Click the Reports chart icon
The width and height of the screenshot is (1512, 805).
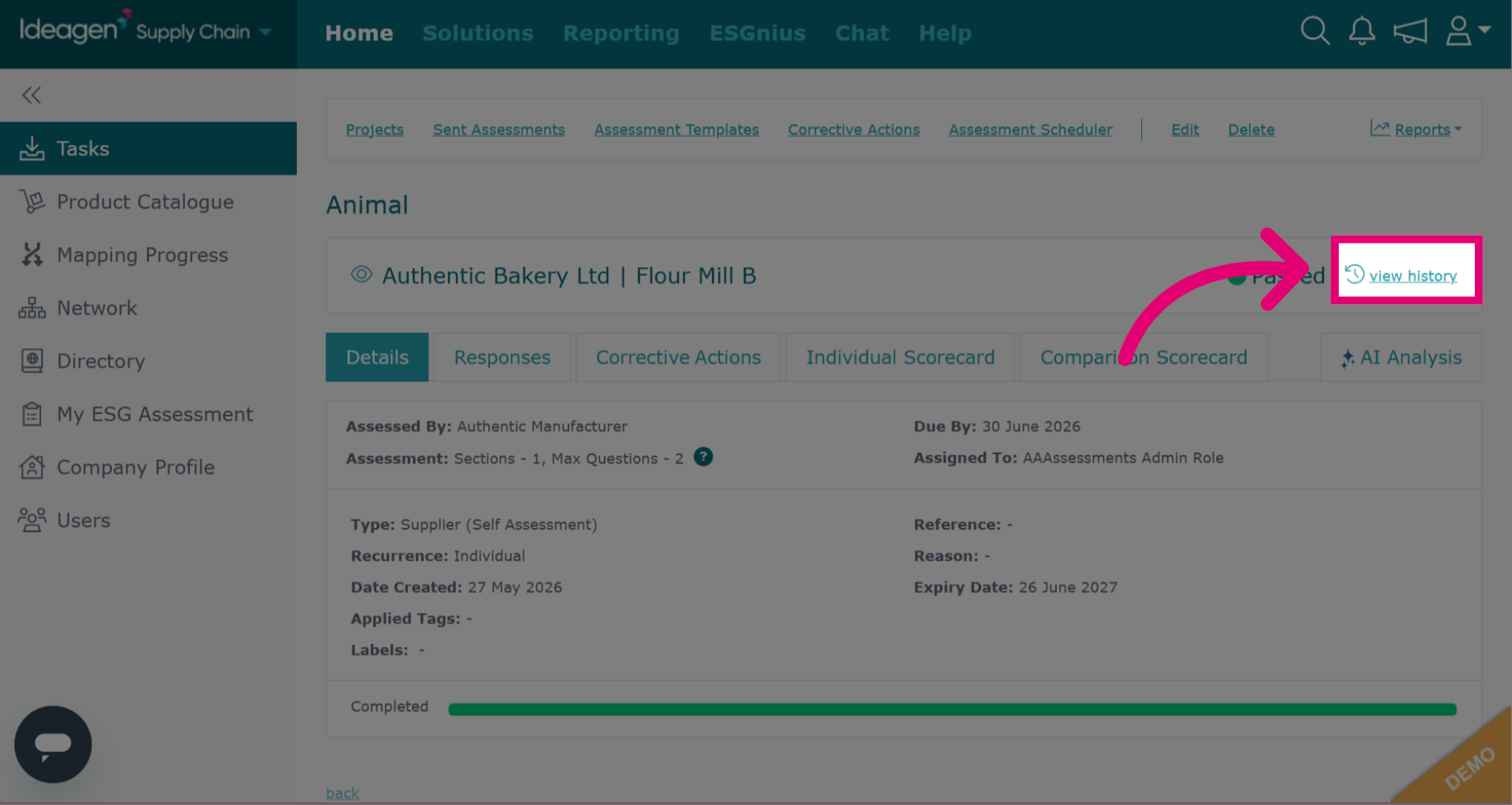[1380, 128]
